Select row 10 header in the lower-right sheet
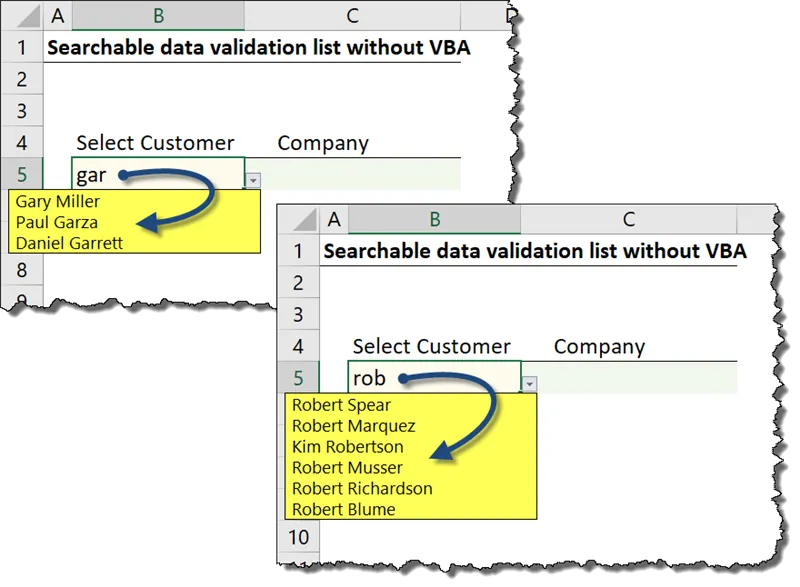800x587 pixels. [x=298, y=537]
